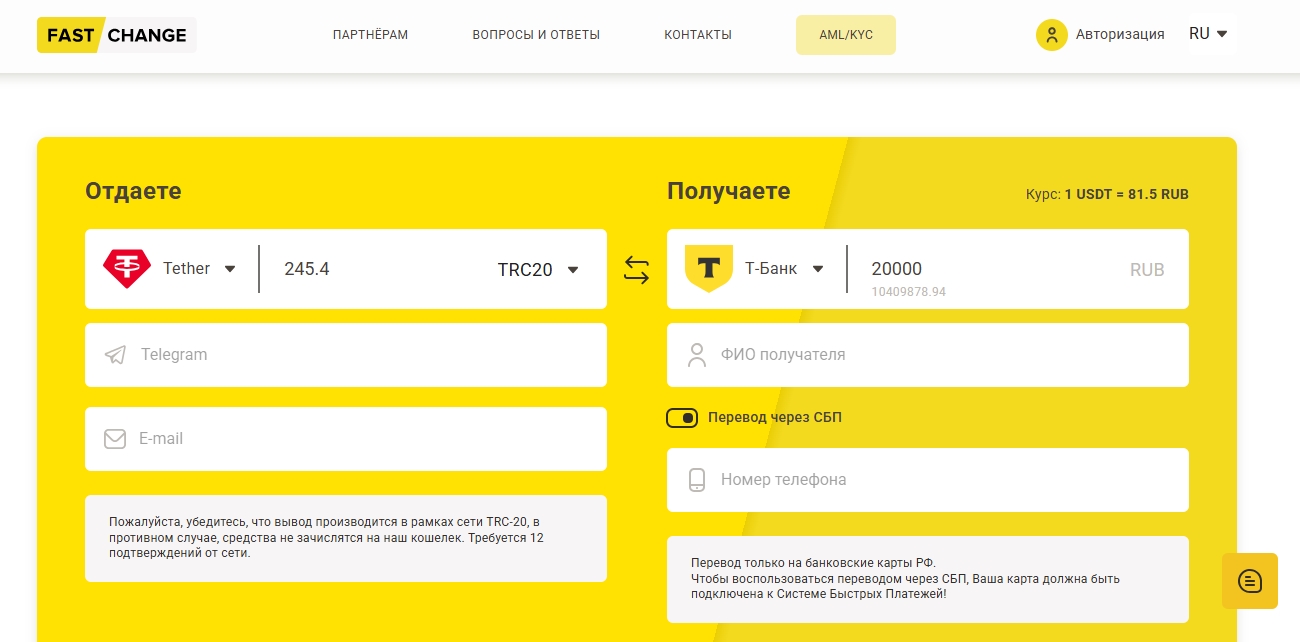
Task: Click the rate text 1 USDT = 81.5 RUB
Action: [x=1126, y=194]
